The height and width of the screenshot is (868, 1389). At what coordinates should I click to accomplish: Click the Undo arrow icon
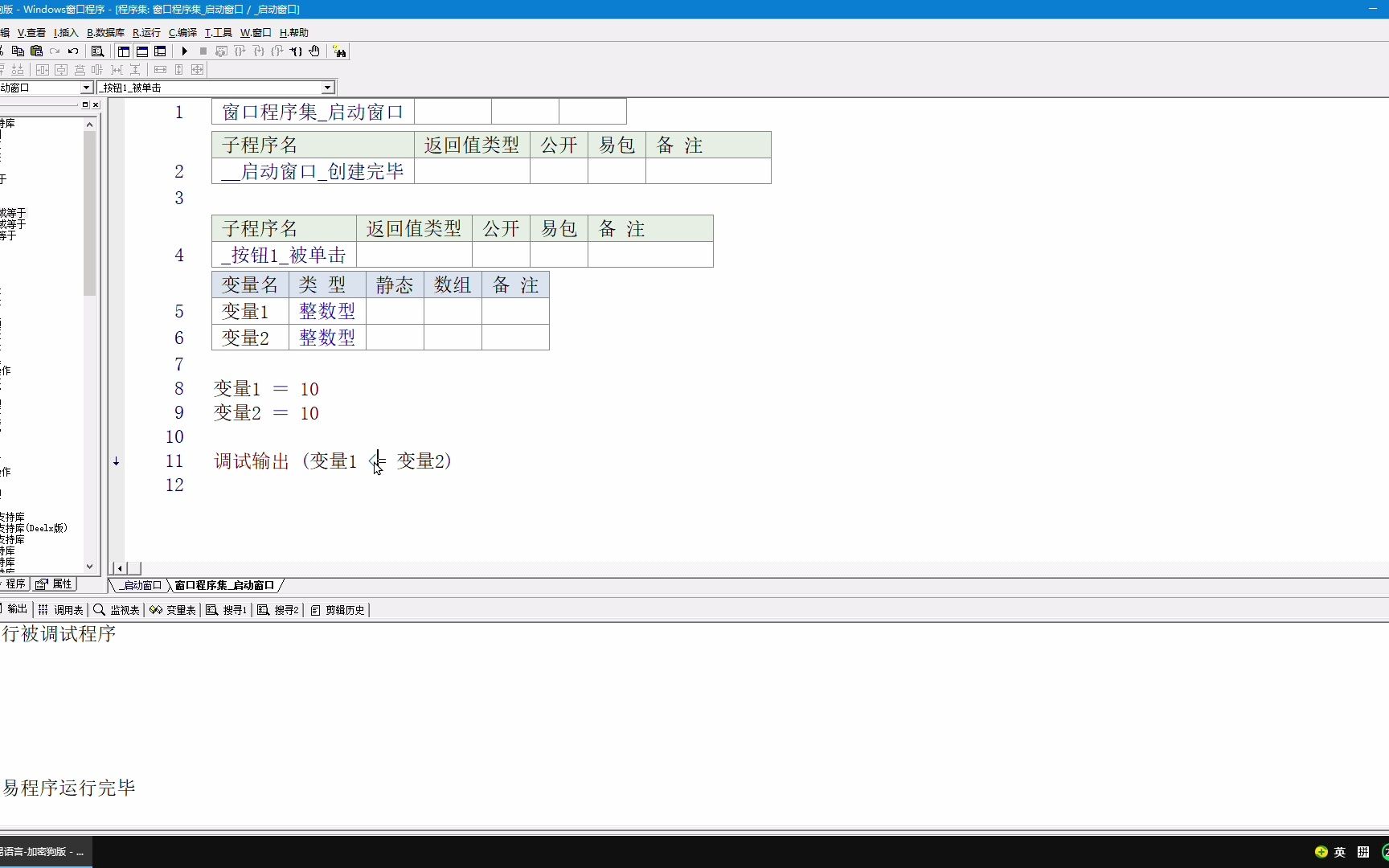73,51
